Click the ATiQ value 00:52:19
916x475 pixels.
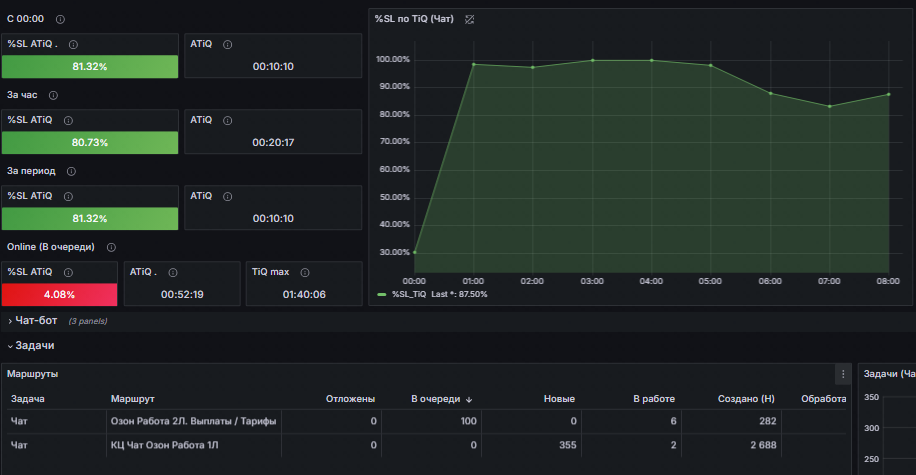[182, 294]
